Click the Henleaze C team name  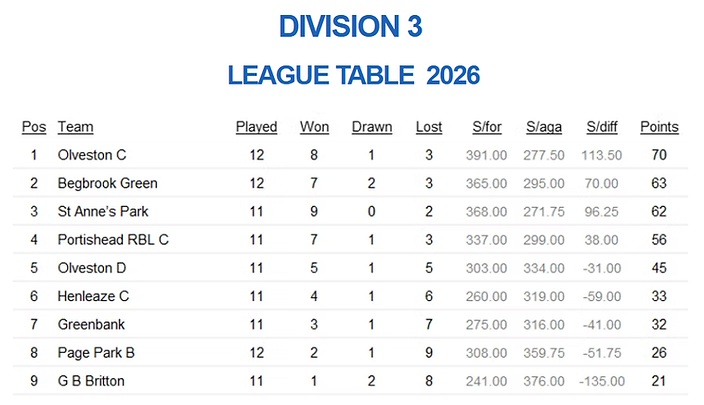point(93,296)
